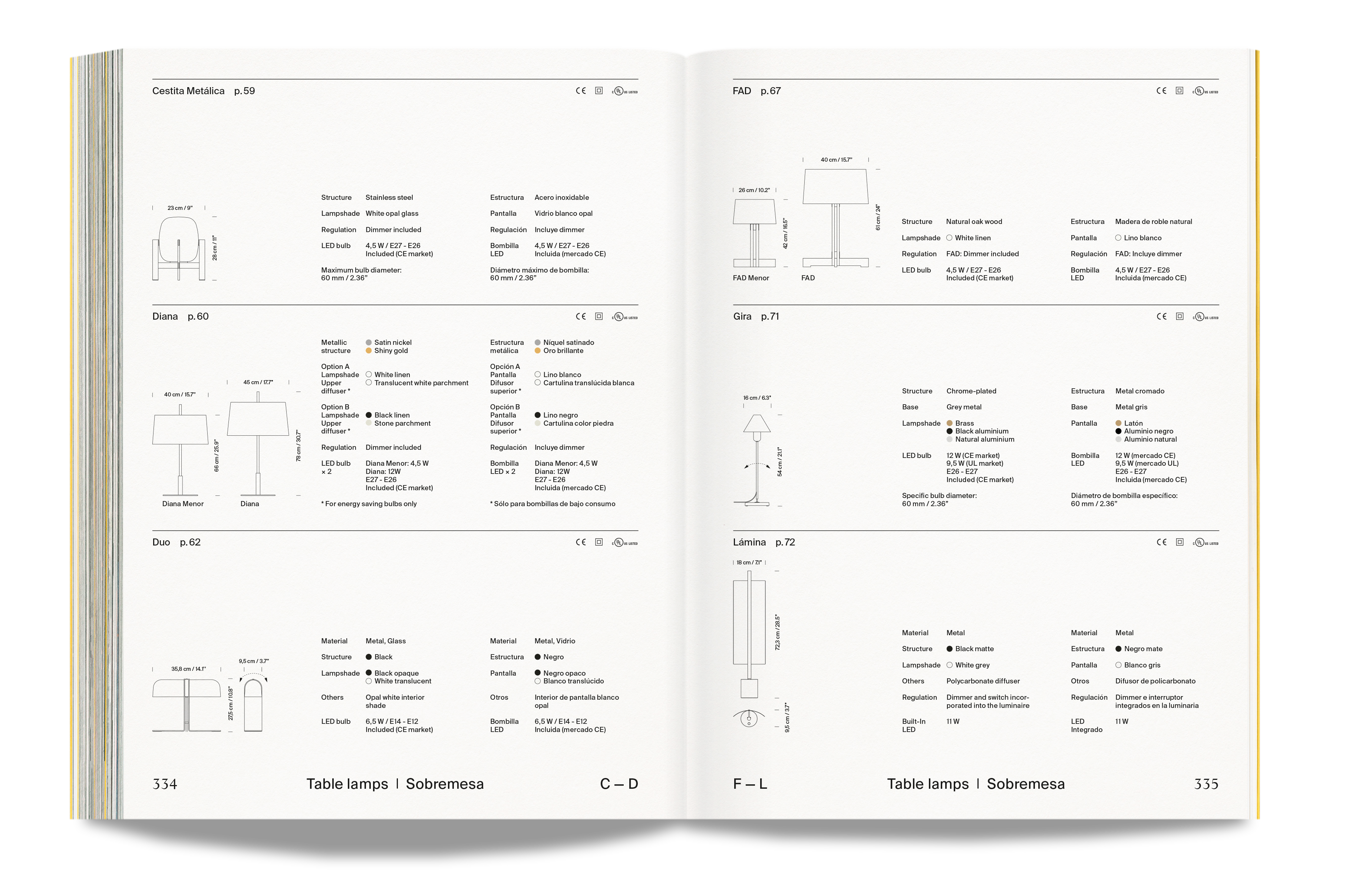The width and height of the screenshot is (1372, 890).
Task: Click the Cestita Metálica lamp drawing
Action: tap(179, 248)
